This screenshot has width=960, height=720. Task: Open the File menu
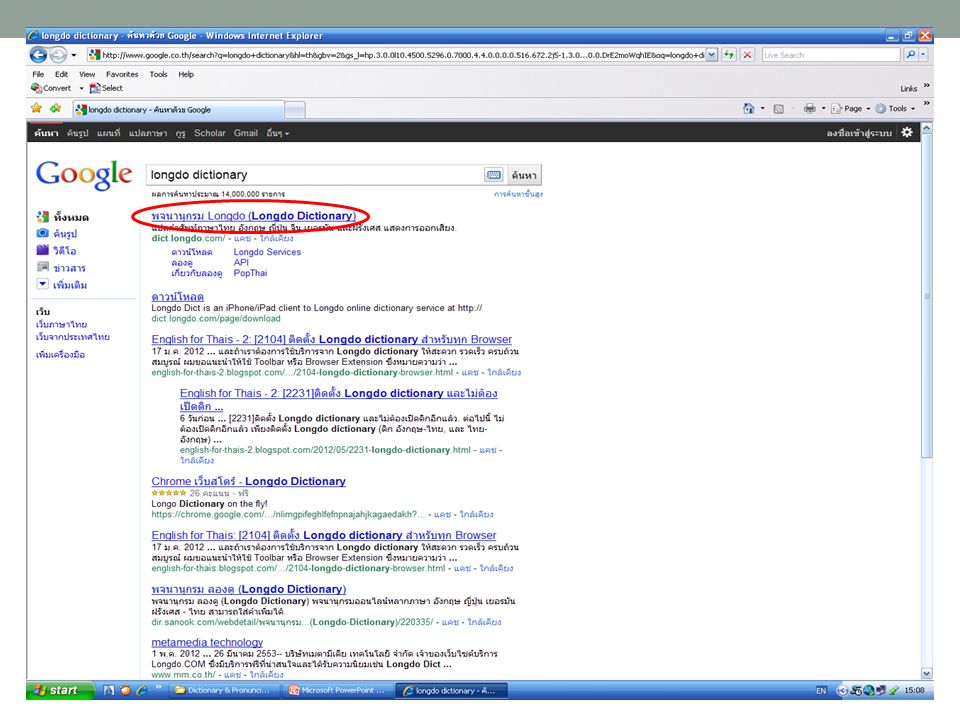[38, 74]
